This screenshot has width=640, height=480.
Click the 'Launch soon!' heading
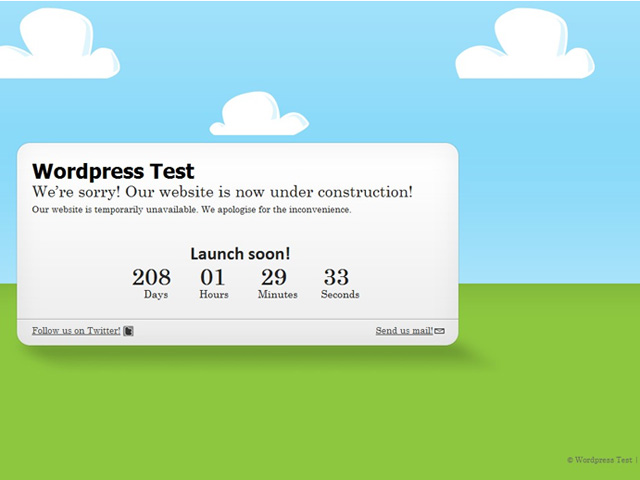(x=240, y=254)
